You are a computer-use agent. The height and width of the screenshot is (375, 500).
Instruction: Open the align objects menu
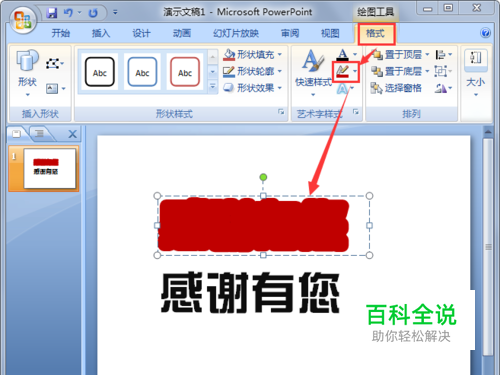click(444, 54)
